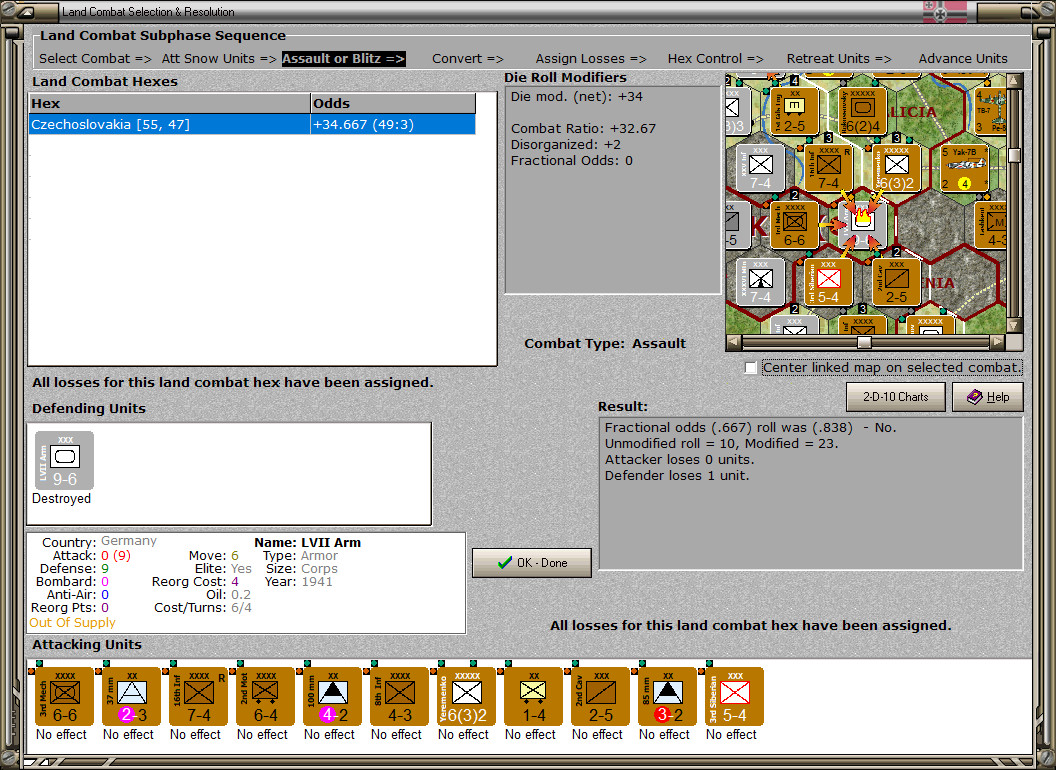Click the Out Of Supply status text
The width and height of the screenshot is (1056, 770).
(x=72, y=622)
